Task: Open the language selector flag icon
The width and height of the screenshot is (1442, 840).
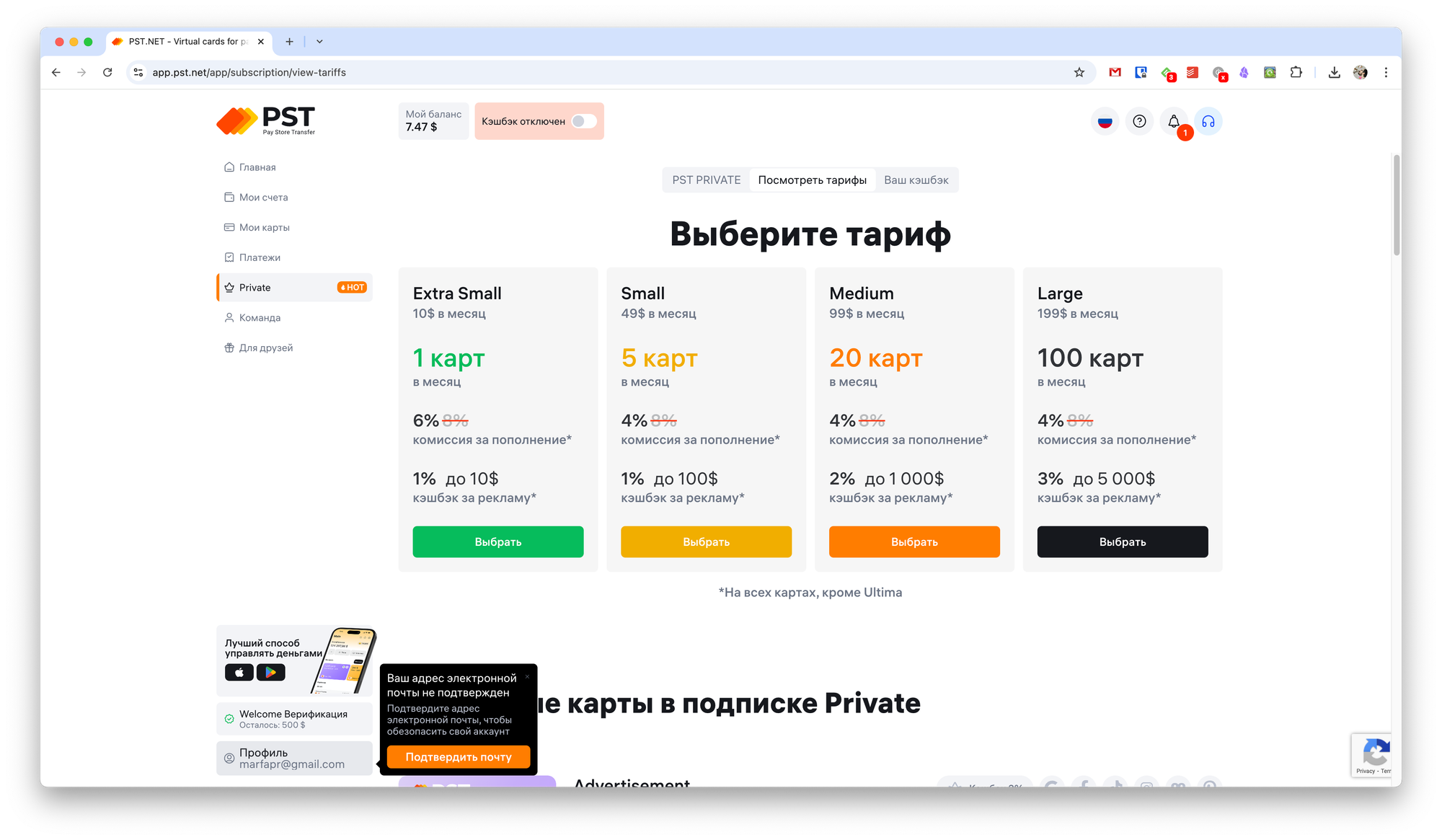Action: 1105,121
